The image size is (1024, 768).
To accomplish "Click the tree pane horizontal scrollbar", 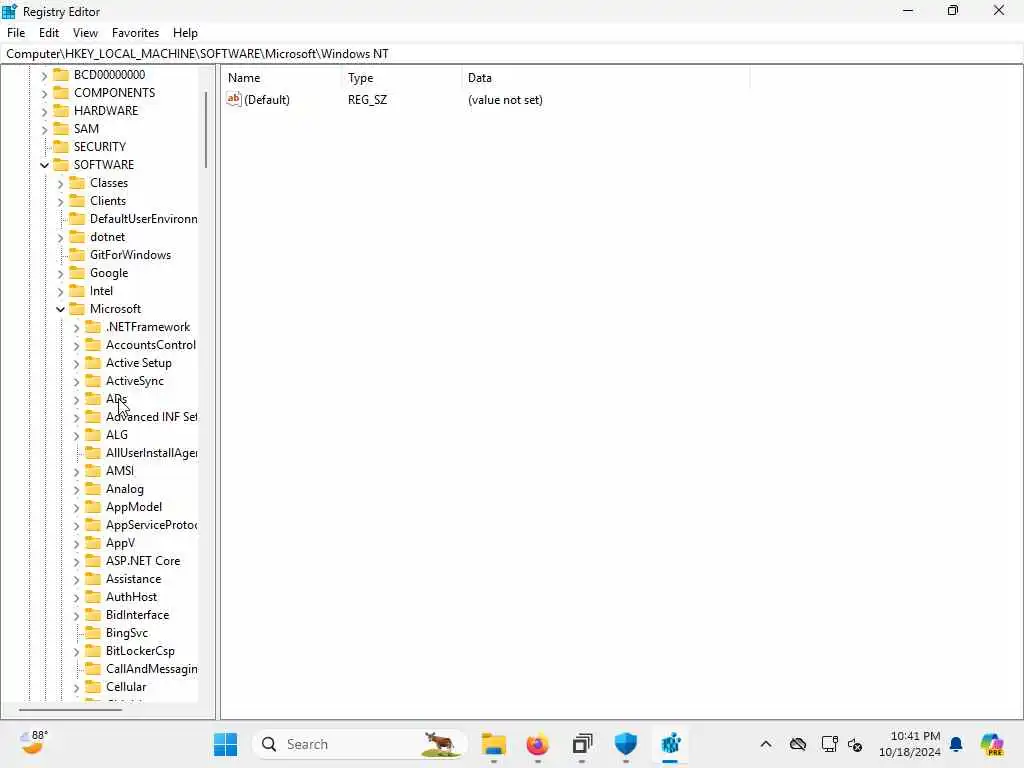I will pyautogui.click(x=71, y=709).
